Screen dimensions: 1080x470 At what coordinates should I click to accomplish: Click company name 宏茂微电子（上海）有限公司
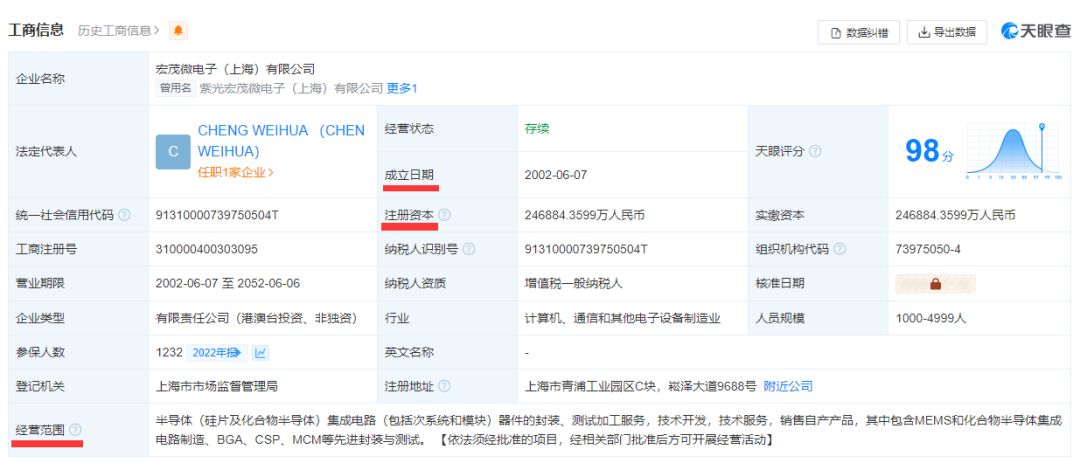click(x=236, y=69)
